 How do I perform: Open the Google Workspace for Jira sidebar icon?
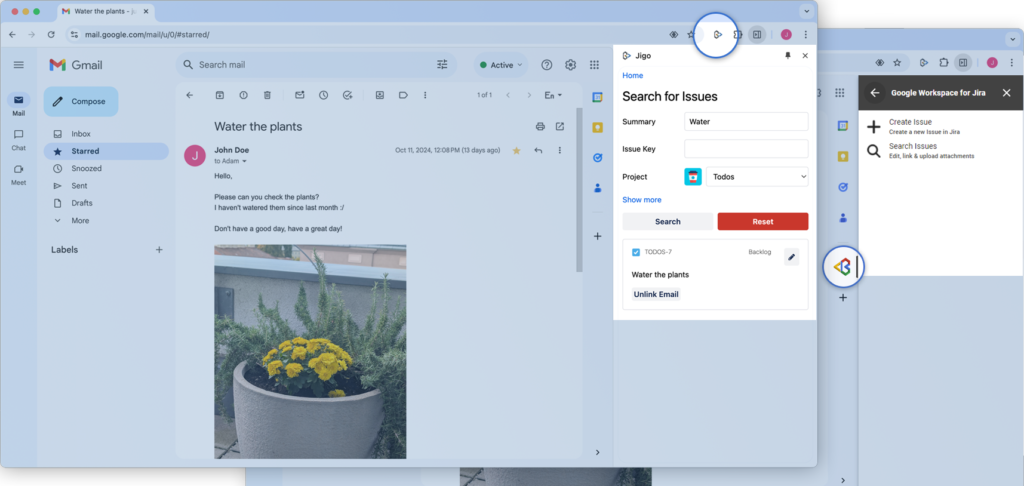[842, 266]
